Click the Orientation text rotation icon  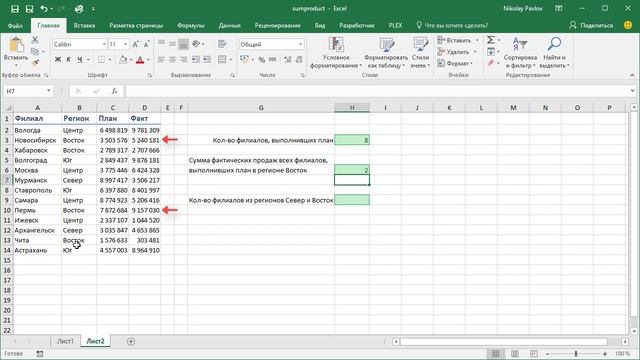(196, 44)
